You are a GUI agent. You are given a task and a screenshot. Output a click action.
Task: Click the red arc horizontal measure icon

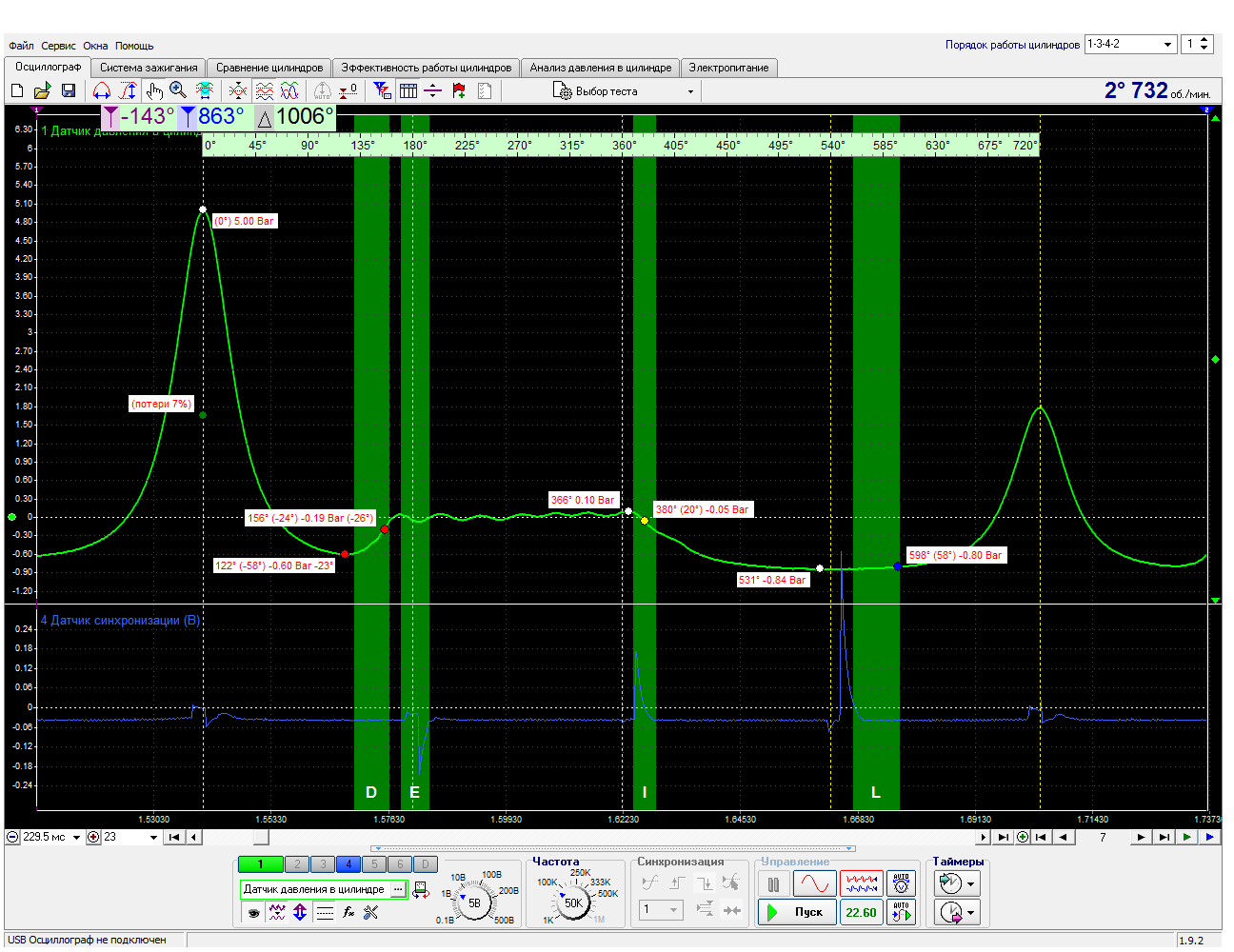point(102,90)
